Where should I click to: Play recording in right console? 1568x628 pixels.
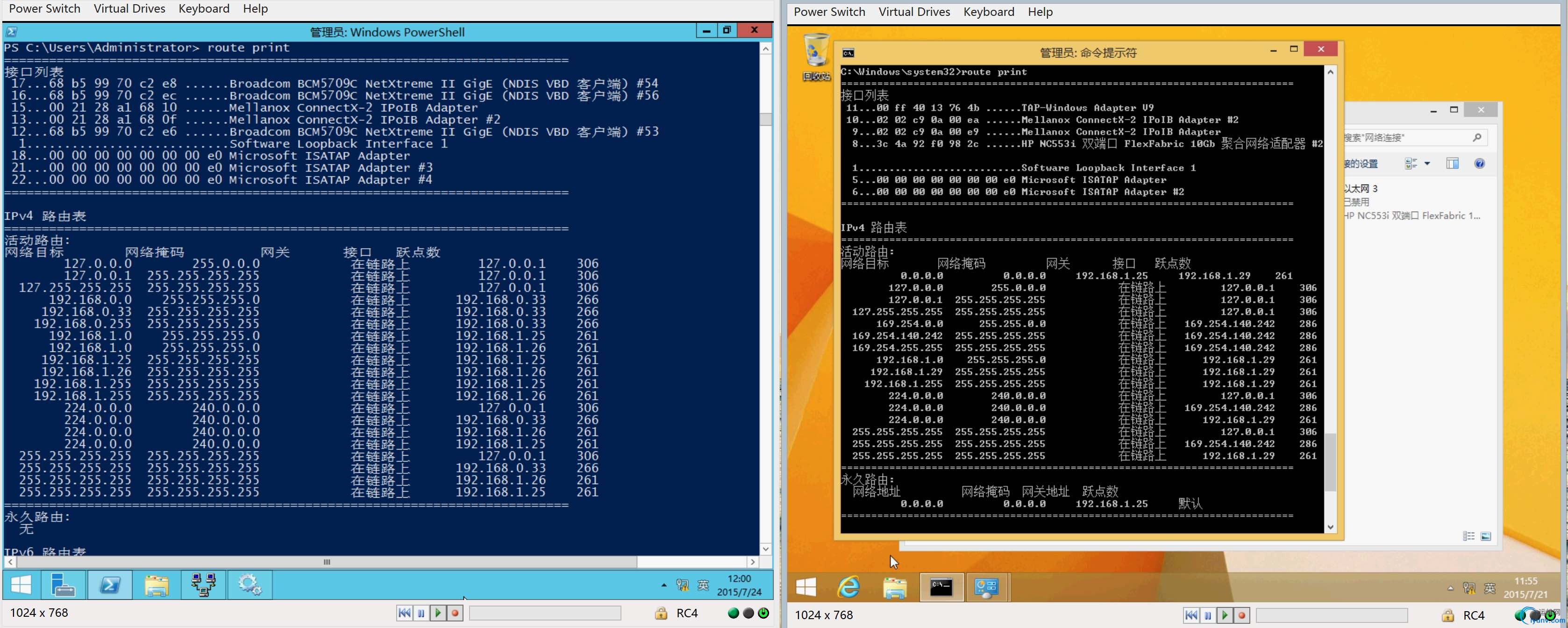pos(1225,616)
